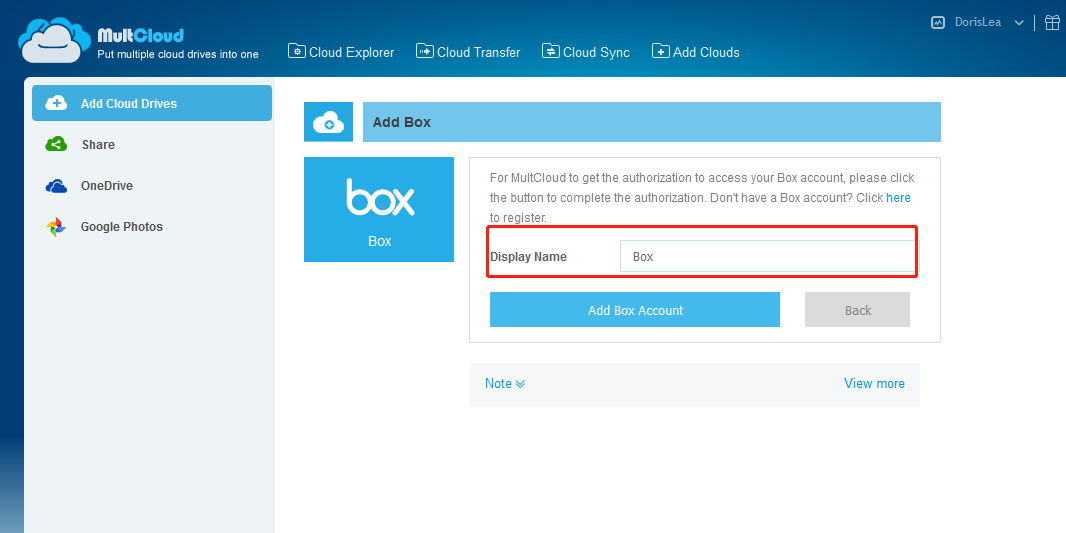Click the Cloud Sync icon
1066x533 pixels.
[551, 51]
